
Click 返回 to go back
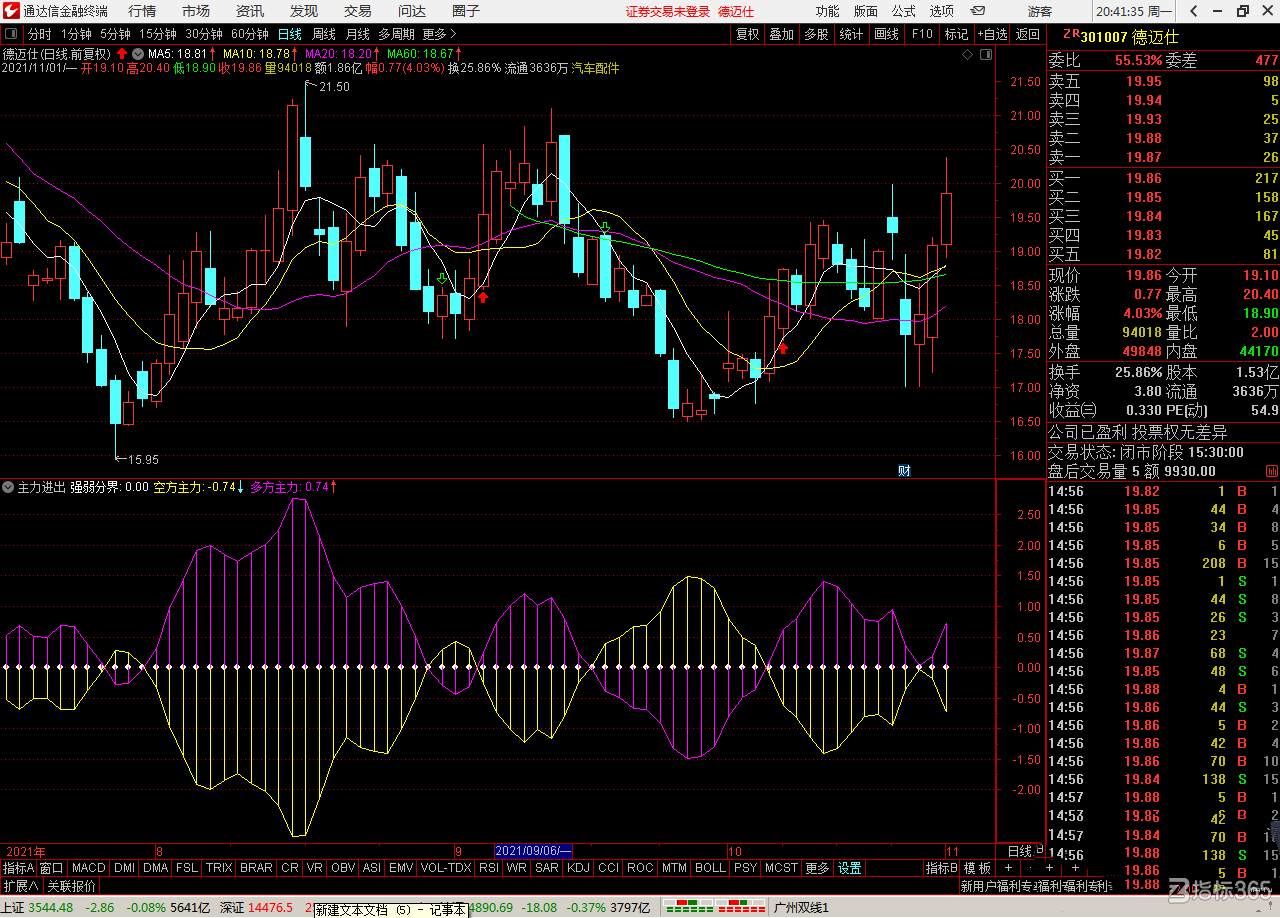[1028, 34]
